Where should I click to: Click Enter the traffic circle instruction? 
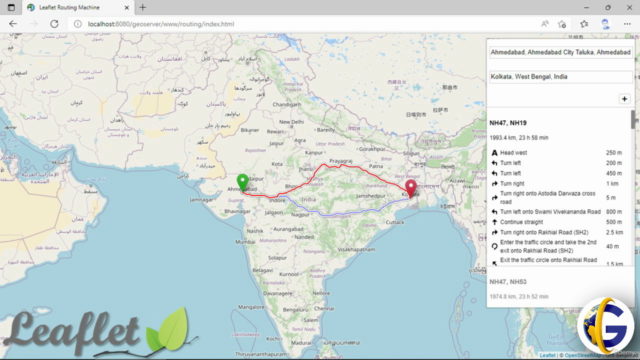tap(557, 246)
